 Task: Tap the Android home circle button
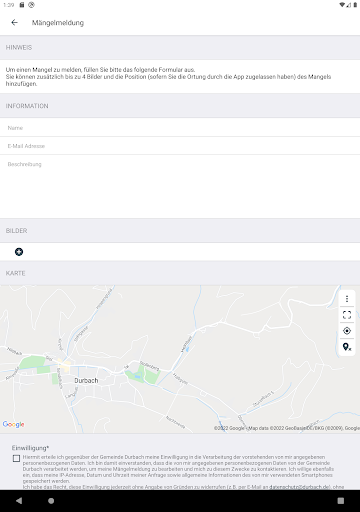(51, 501)
